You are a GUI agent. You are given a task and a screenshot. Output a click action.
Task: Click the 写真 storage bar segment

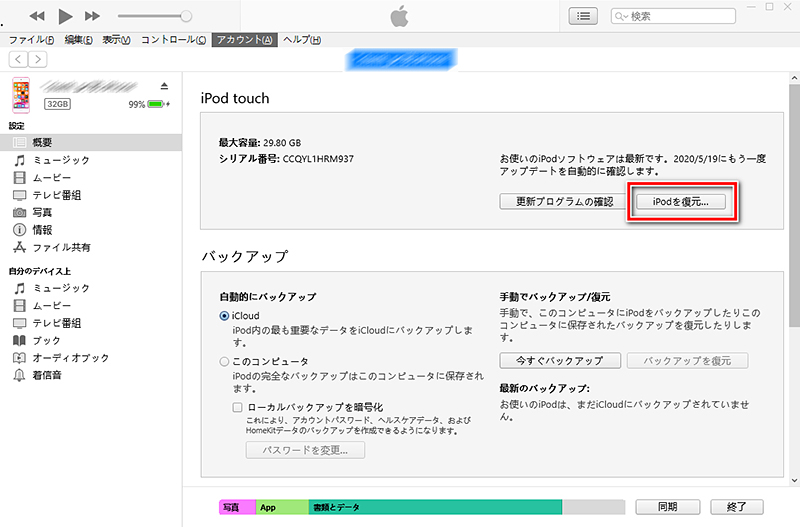[237, 507]
